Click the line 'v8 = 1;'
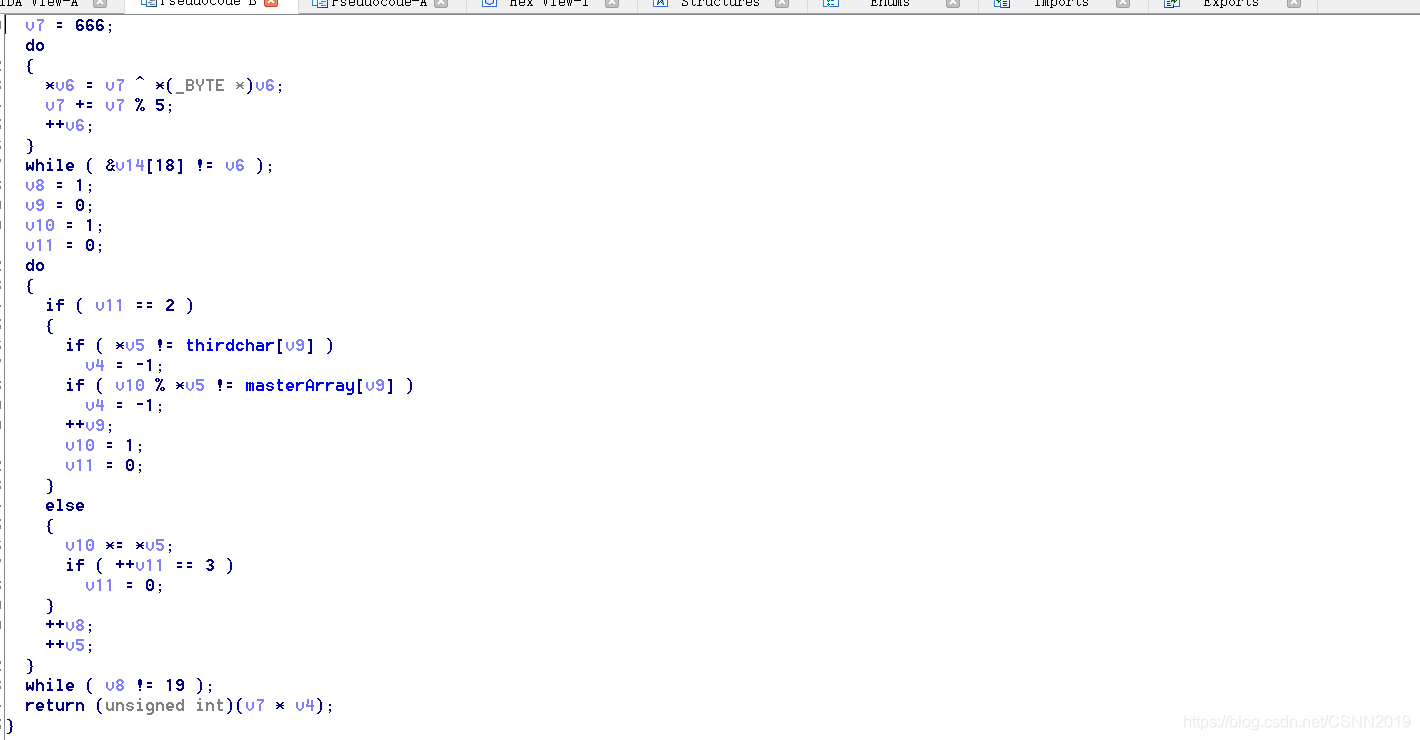This screenshot has height=740, width=1420. 59,185
